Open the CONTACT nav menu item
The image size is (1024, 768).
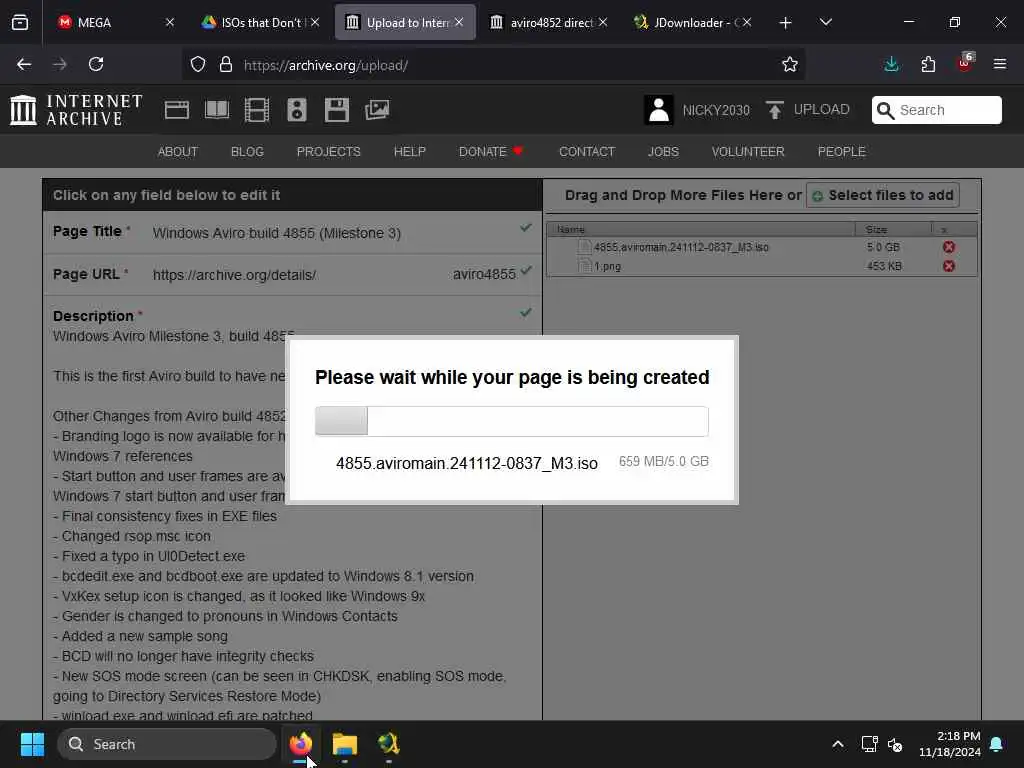point(587,152)
